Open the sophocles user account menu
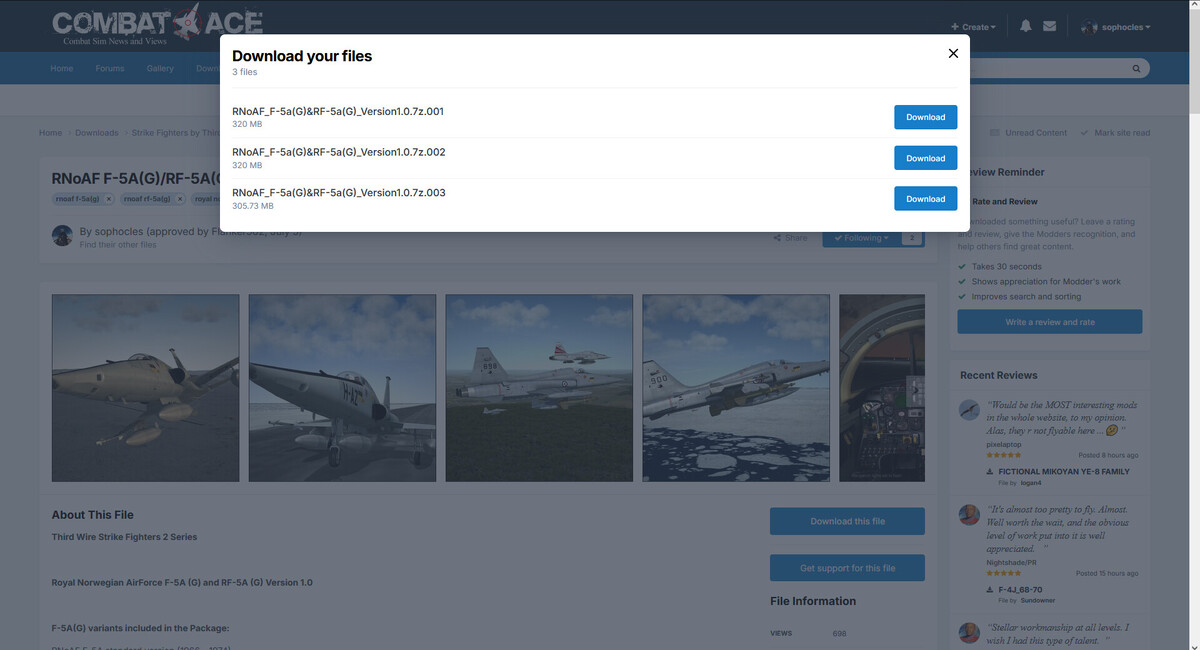The image size is (1200, 650). pos(1116,27)
